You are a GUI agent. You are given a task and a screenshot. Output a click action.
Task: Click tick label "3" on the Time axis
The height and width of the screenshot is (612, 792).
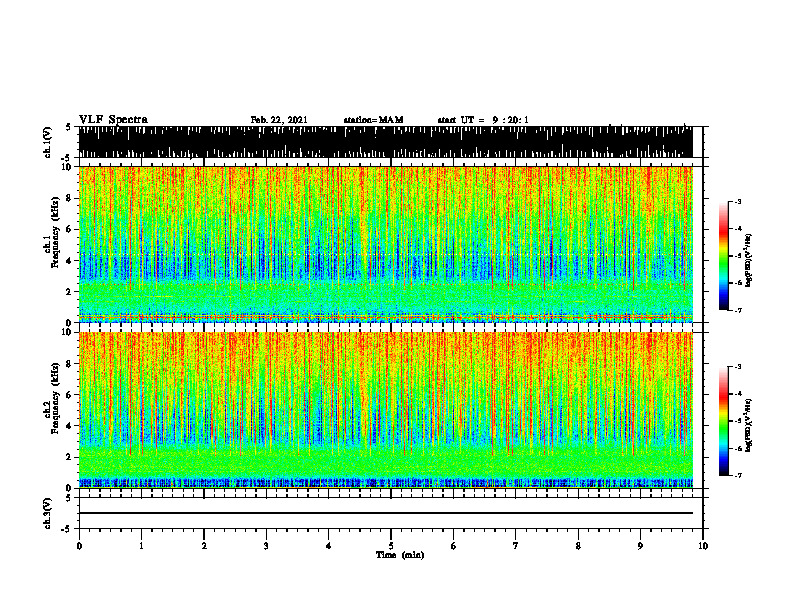pyautogui.click(x=266, y=546)
